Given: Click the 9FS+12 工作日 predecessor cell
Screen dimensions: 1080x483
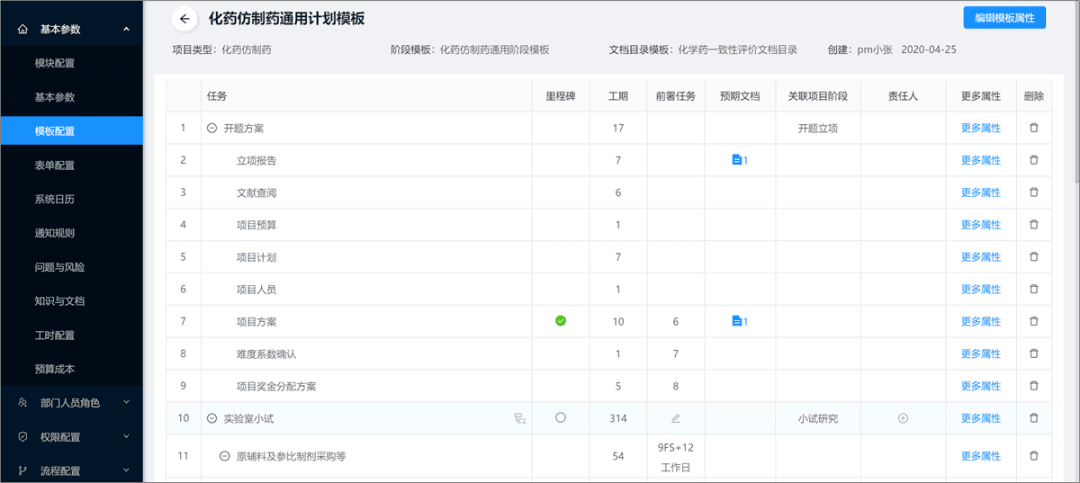Looking at the screenshot, I should point(676,456).
